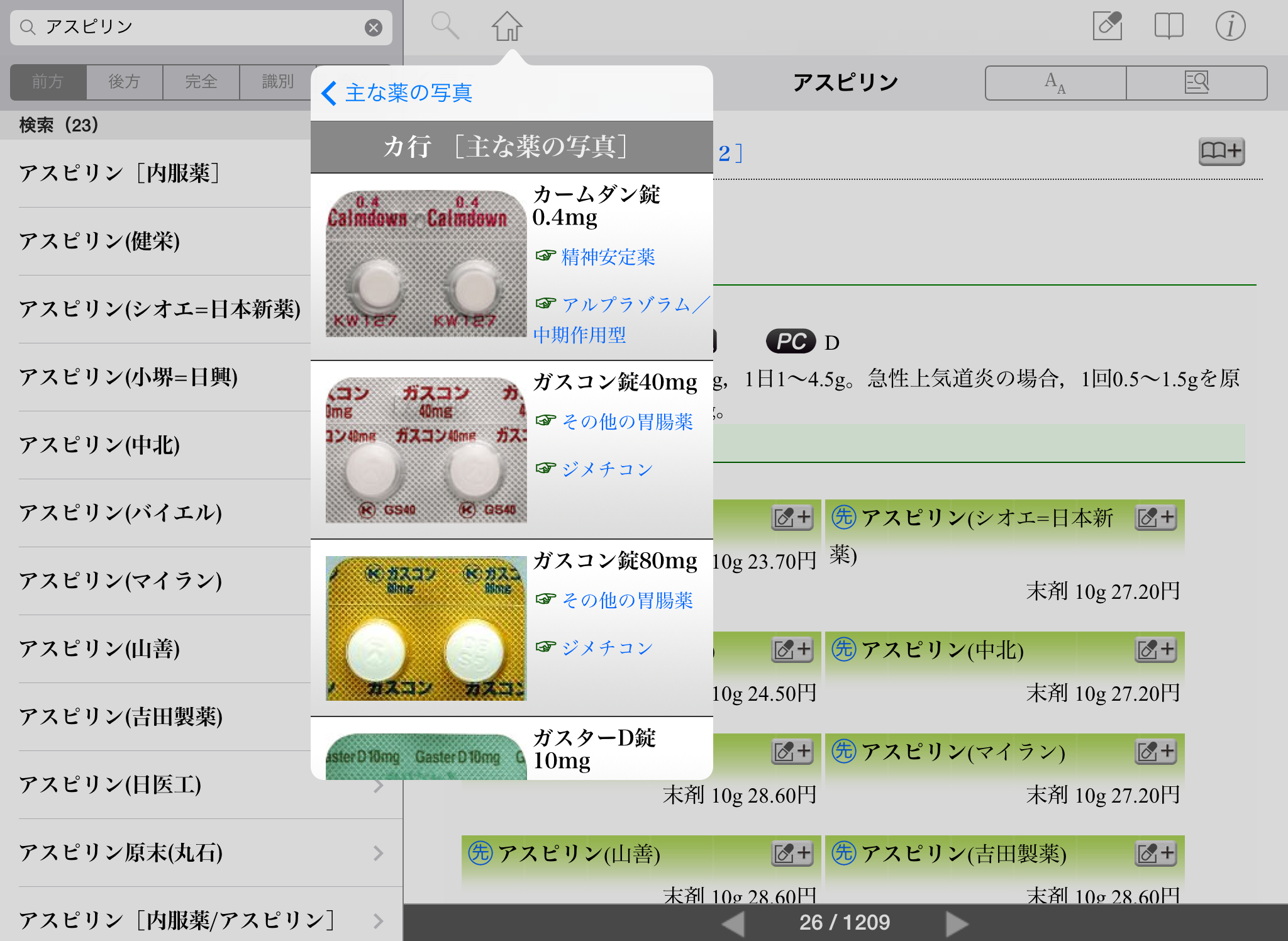Add memo to アスピリン(マイラン) card
The width and height of the screenshot is (1288, 941).
[x=1155, y=751]
